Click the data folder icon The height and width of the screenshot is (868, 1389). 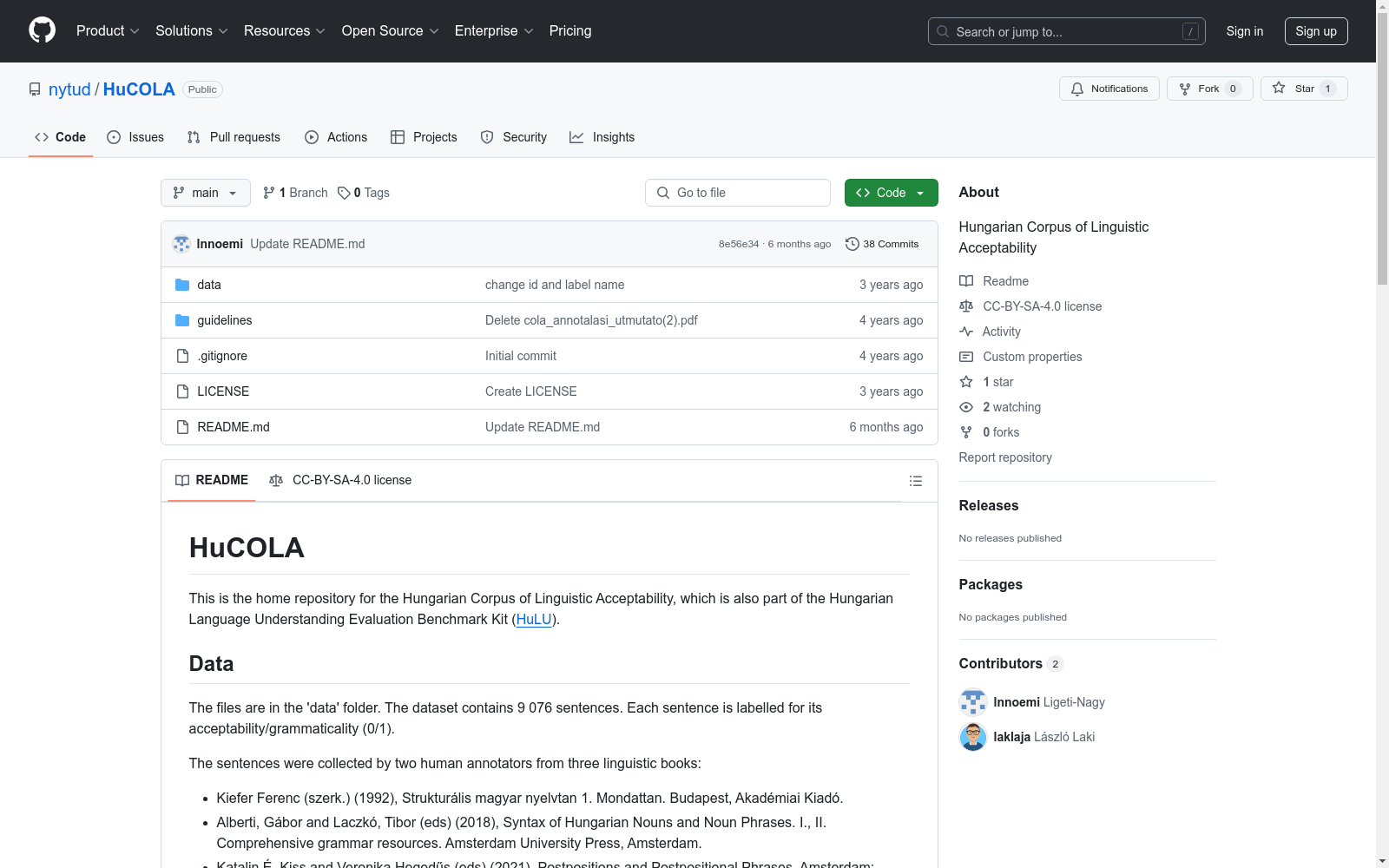click(182, 285)
